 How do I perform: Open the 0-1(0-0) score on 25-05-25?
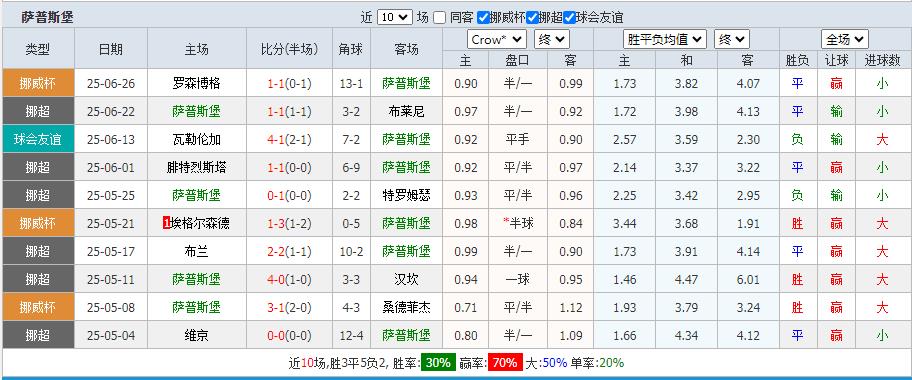coord(289,195)
